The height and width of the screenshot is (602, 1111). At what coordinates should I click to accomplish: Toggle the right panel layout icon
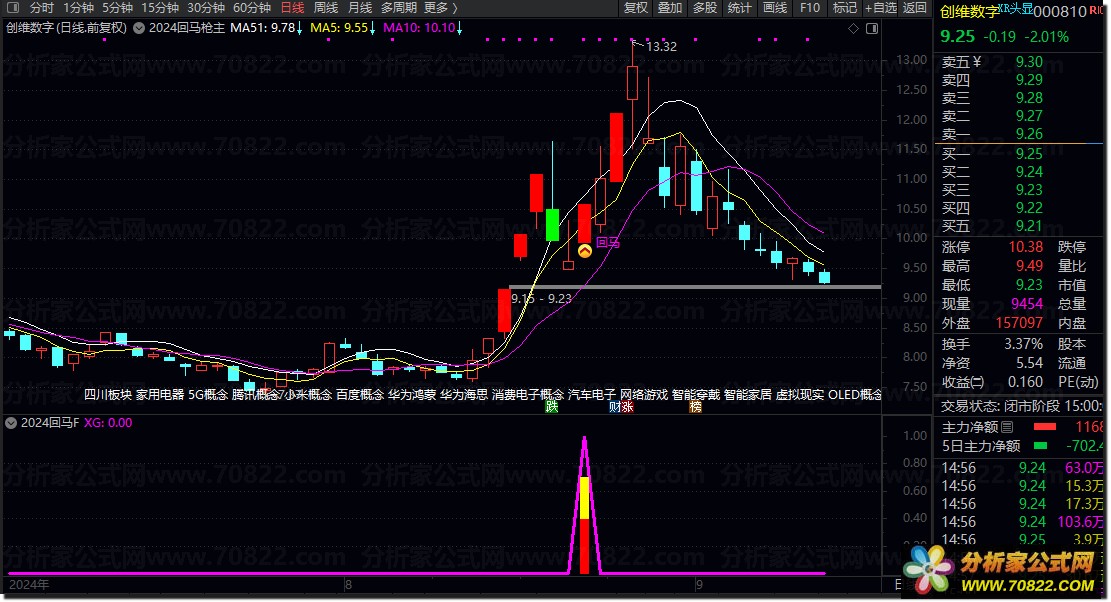pyautogui.click(x=872, y=28)
